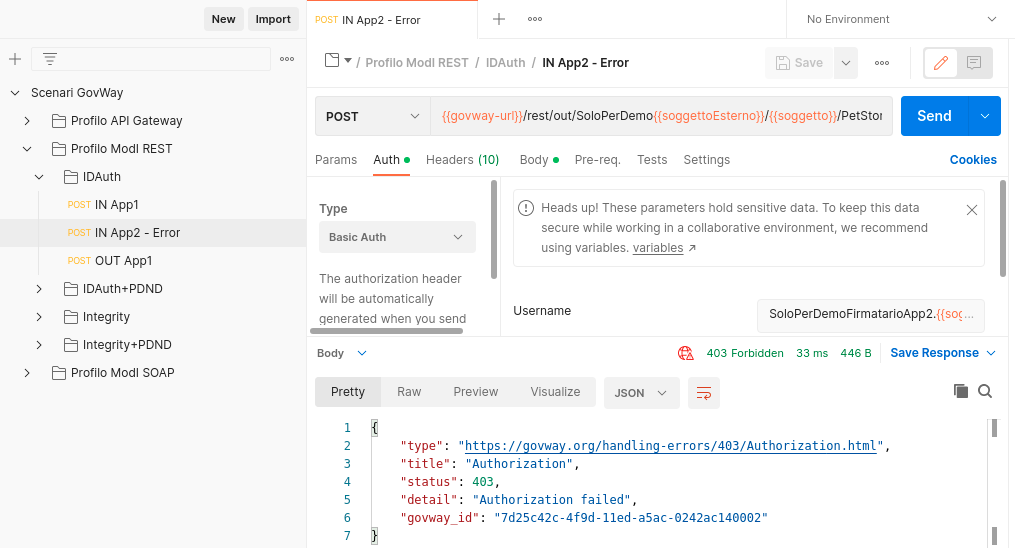The image size is (1015, 548).
Task: Click the info icon in the heads-up notice
Action: 526,208
